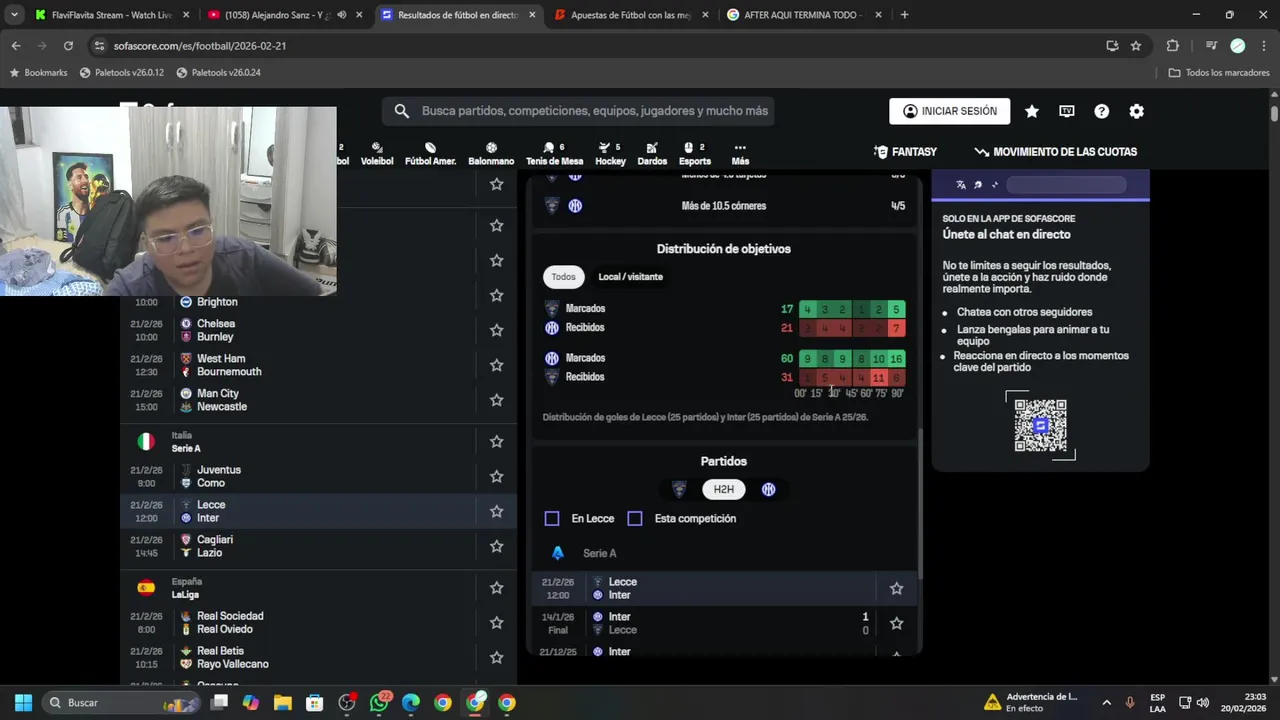Open File Explorer from the taskbar
The width and height of the screenshot is (1280, 720).
pos(283,703)
